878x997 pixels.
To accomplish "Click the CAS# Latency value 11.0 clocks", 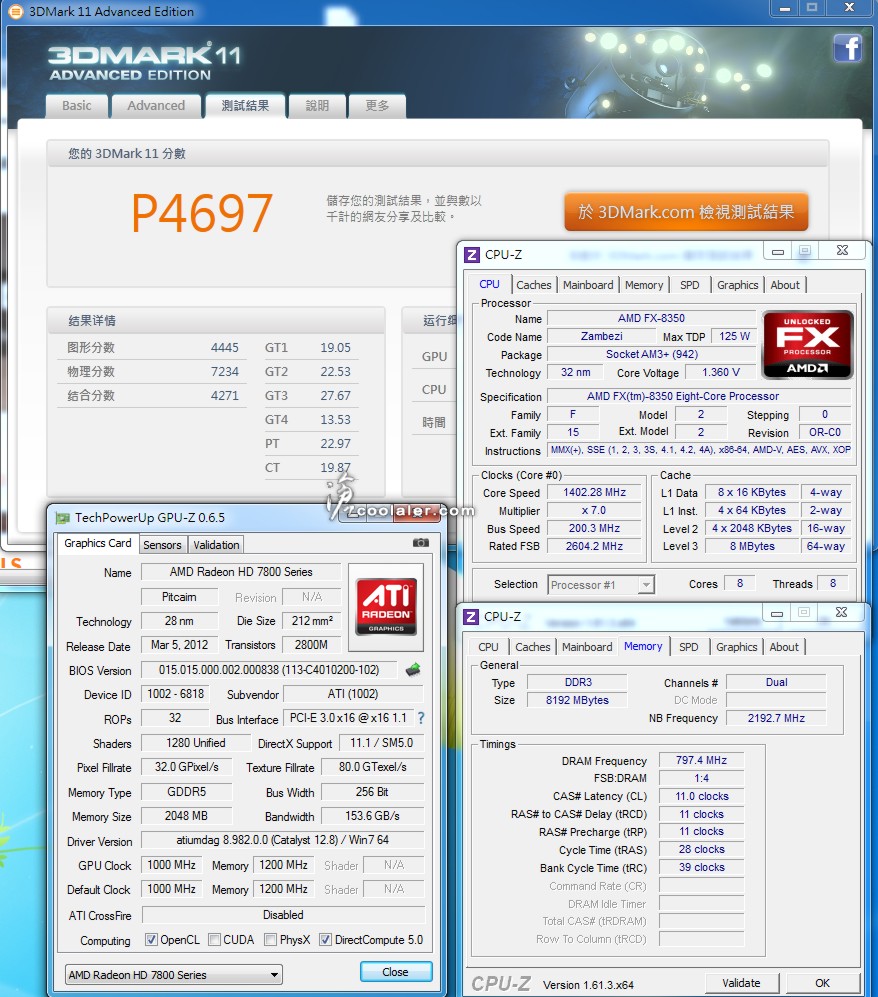I will click(701, 796).
